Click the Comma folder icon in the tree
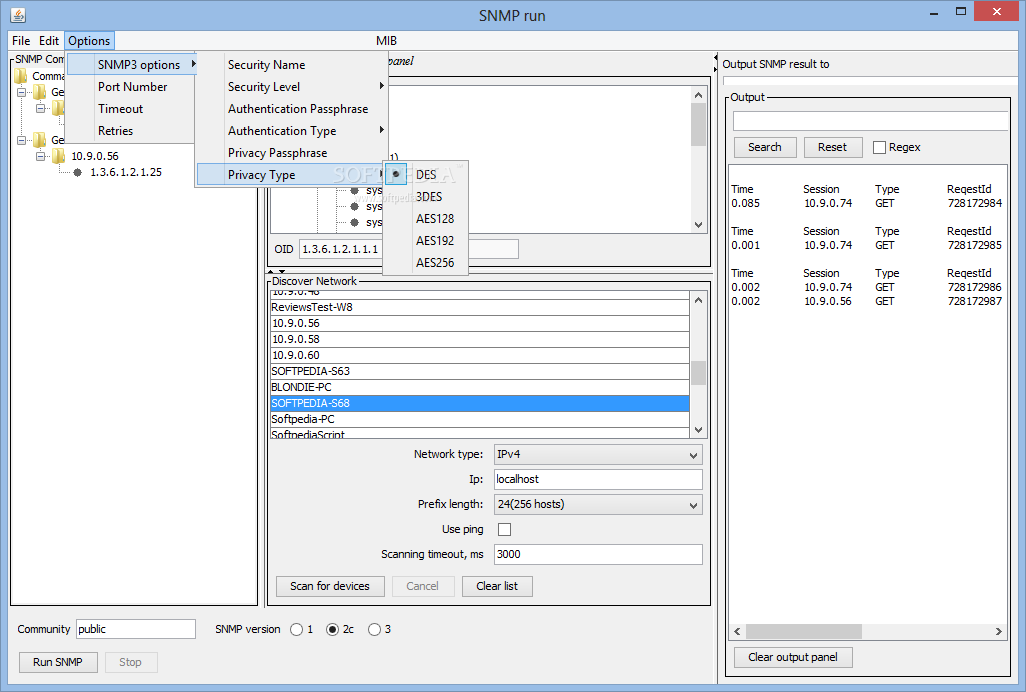 21,76
